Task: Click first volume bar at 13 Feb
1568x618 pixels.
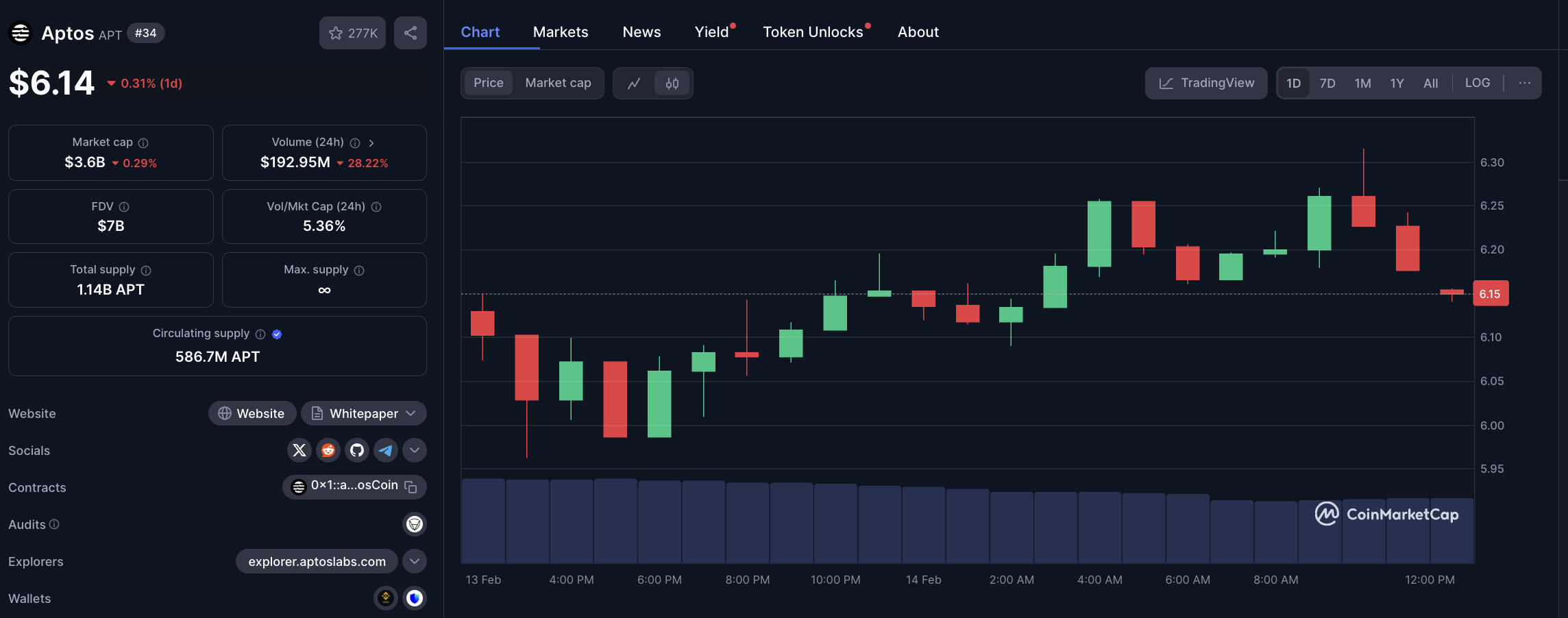Action: coord(483,521)
